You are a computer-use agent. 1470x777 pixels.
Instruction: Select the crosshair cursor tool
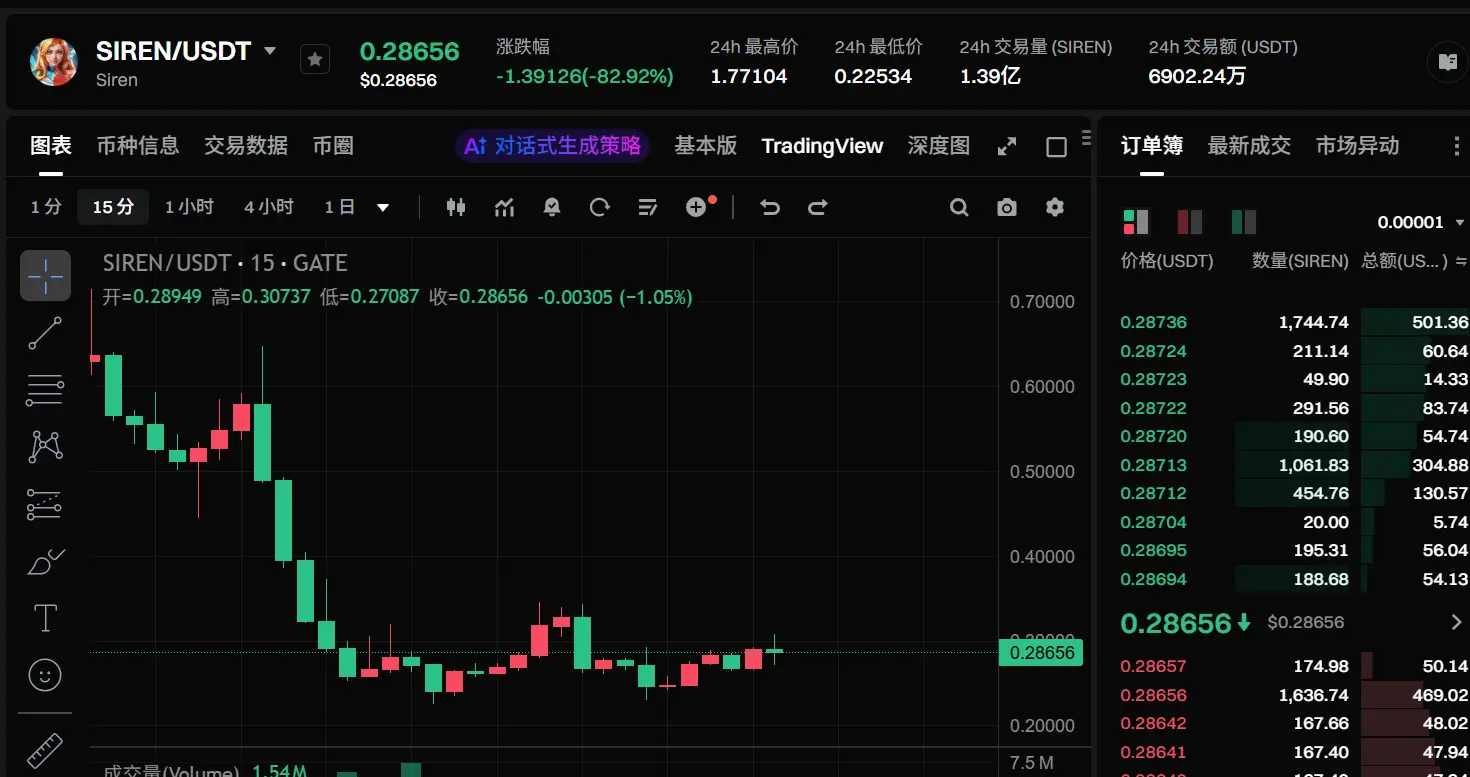pos(46,275)
